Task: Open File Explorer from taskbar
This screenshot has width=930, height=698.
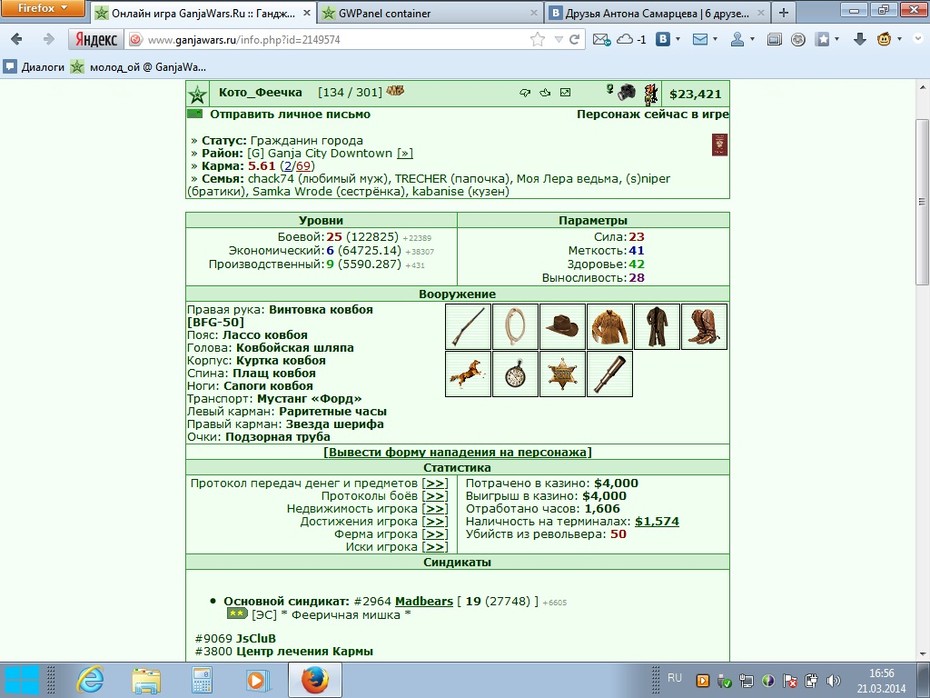Action: (146, 680)
